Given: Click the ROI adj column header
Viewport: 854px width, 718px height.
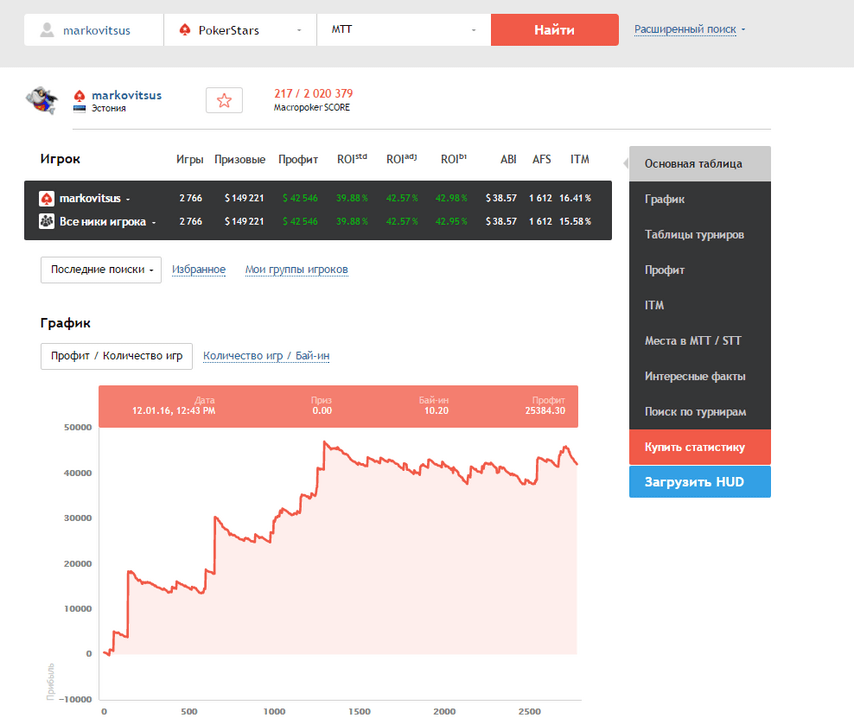Looking at the screenshot, I should (401, 159).
